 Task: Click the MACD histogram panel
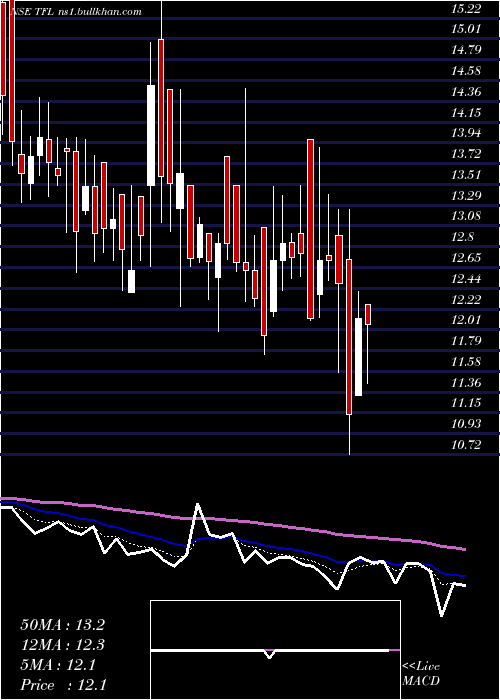point(275,650)
